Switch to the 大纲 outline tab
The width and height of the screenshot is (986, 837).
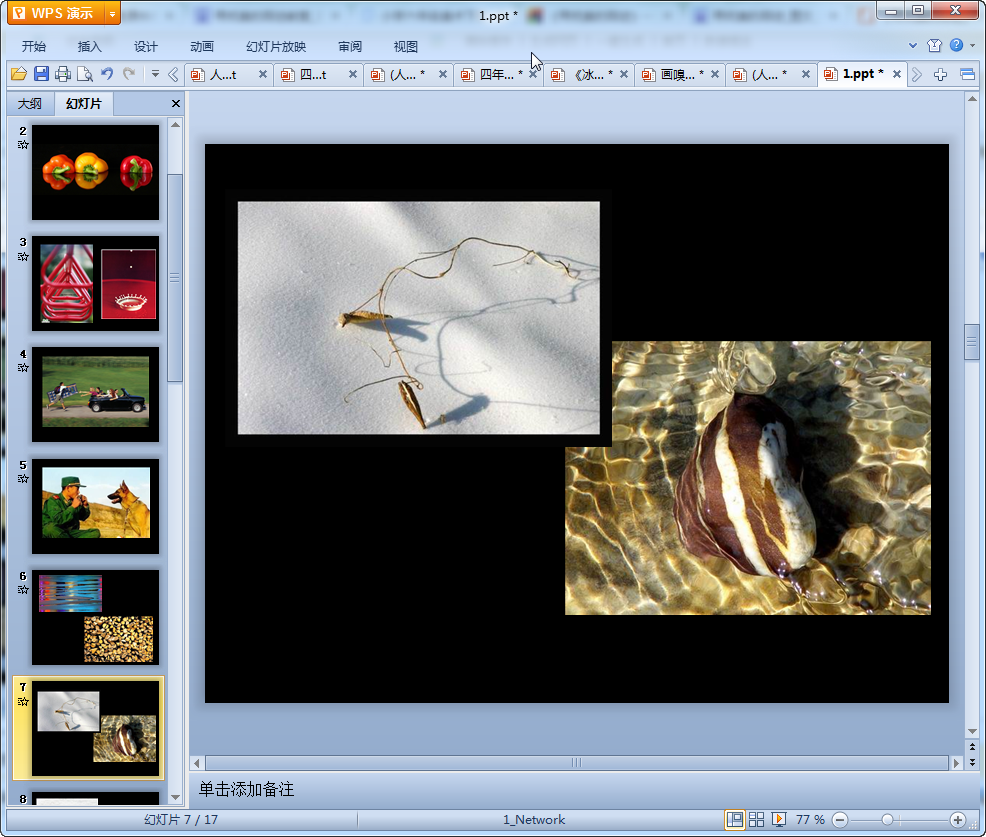[30, 104]
